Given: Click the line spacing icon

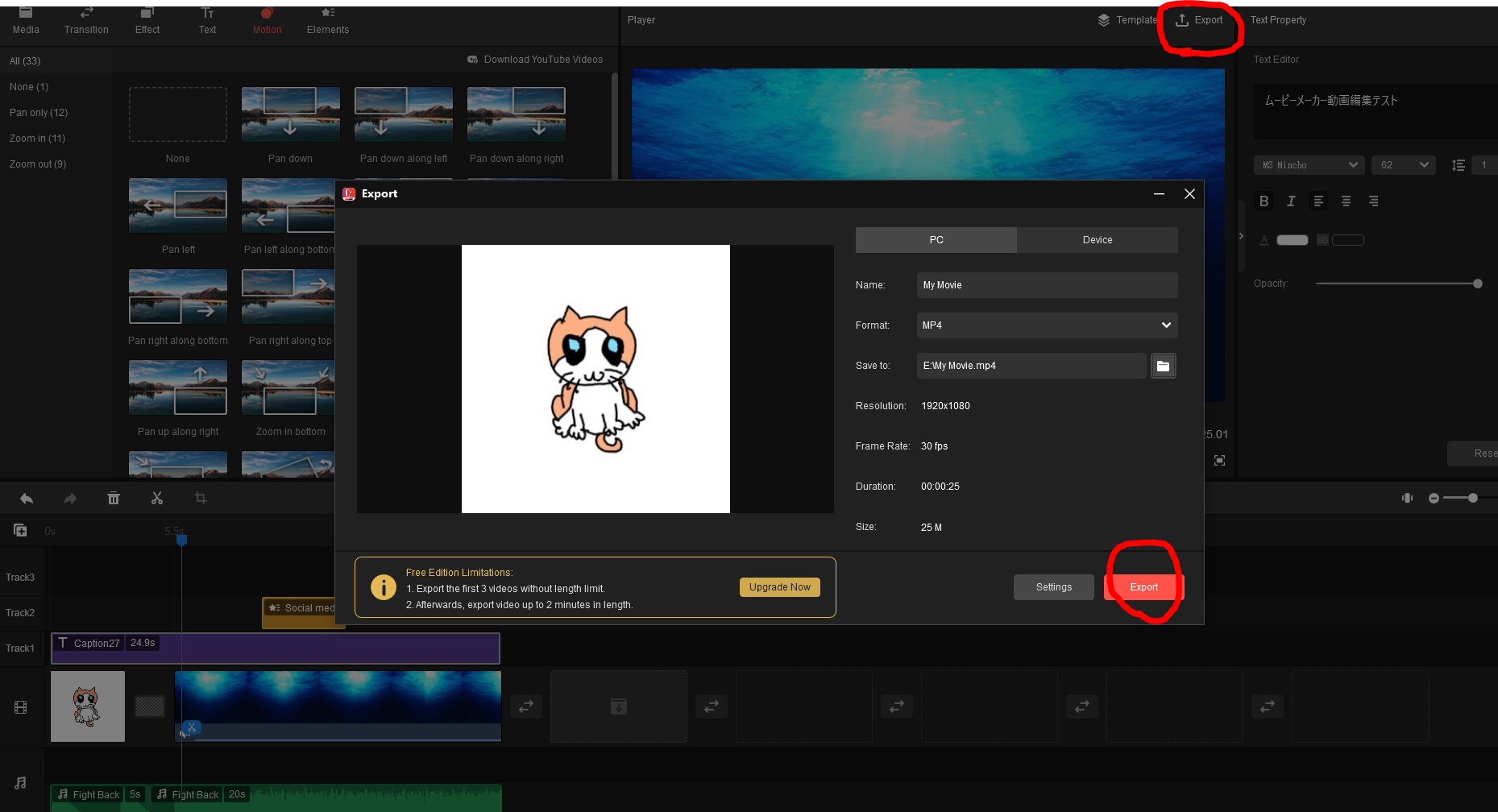Looking at the screenshot, I should tap(1459, 165).
